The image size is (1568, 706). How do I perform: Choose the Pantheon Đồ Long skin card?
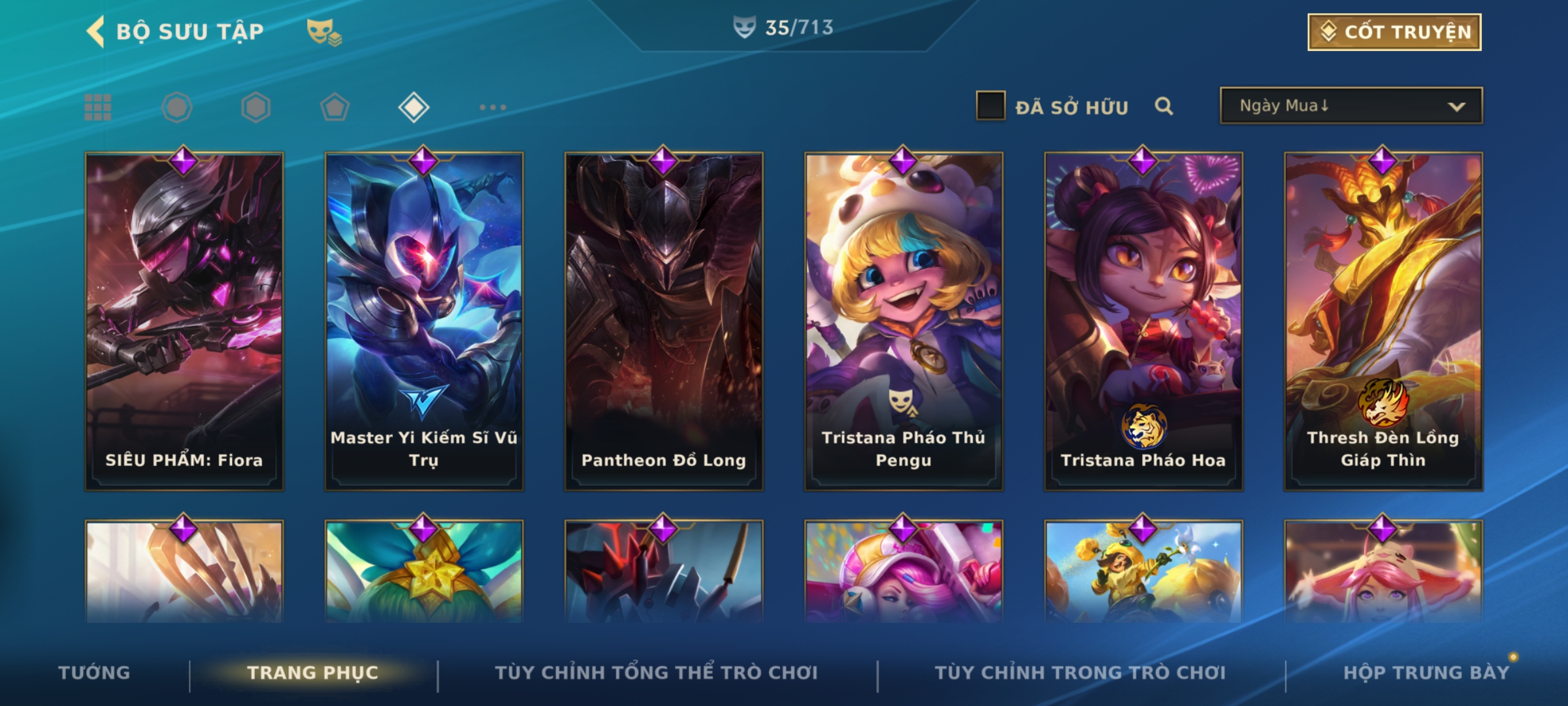click(x=664, y=321)
